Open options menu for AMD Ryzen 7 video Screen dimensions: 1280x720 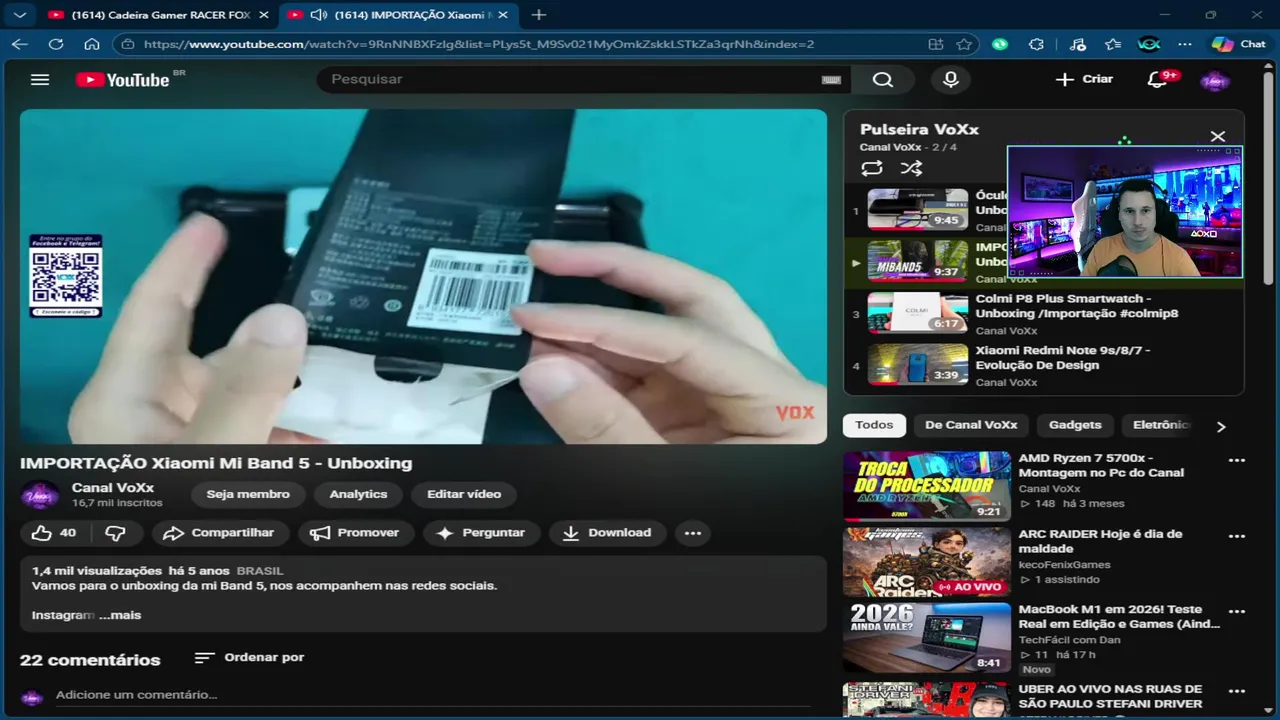coord(1237,461)
